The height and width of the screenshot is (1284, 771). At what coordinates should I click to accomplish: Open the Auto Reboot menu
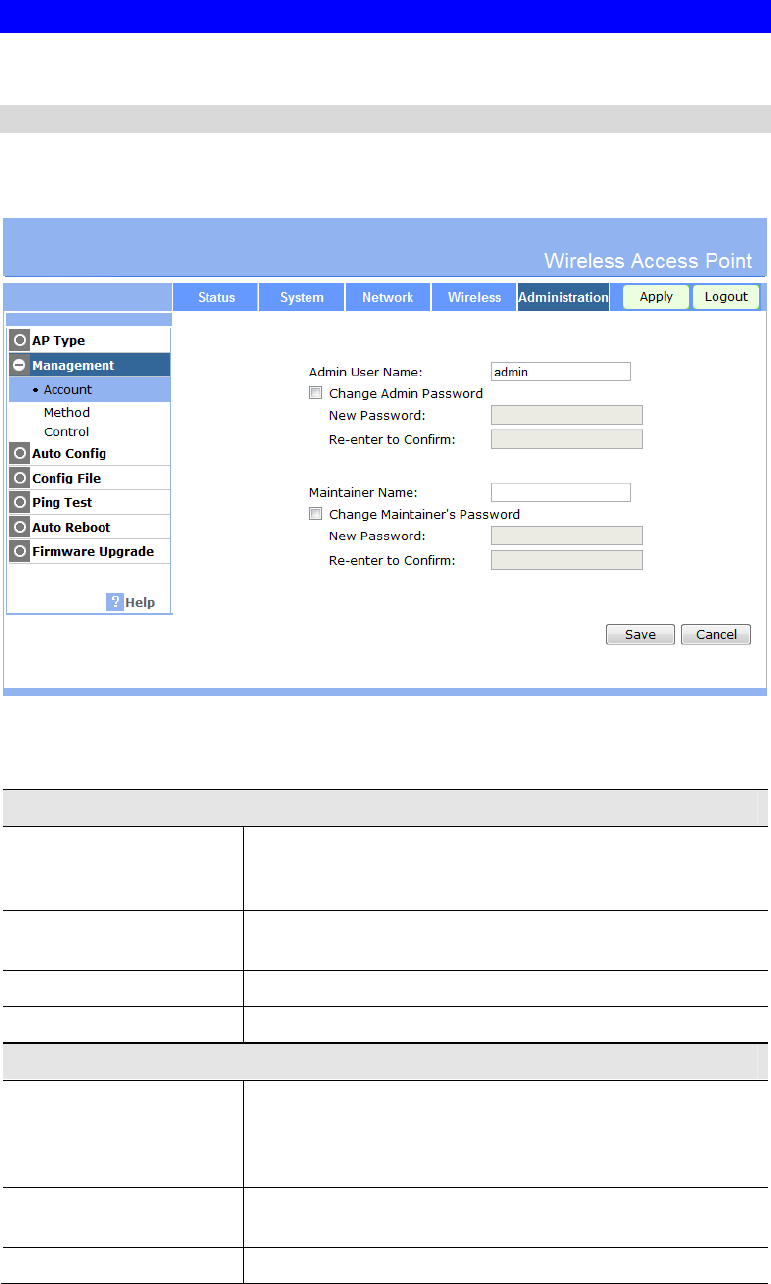(71, 527)
